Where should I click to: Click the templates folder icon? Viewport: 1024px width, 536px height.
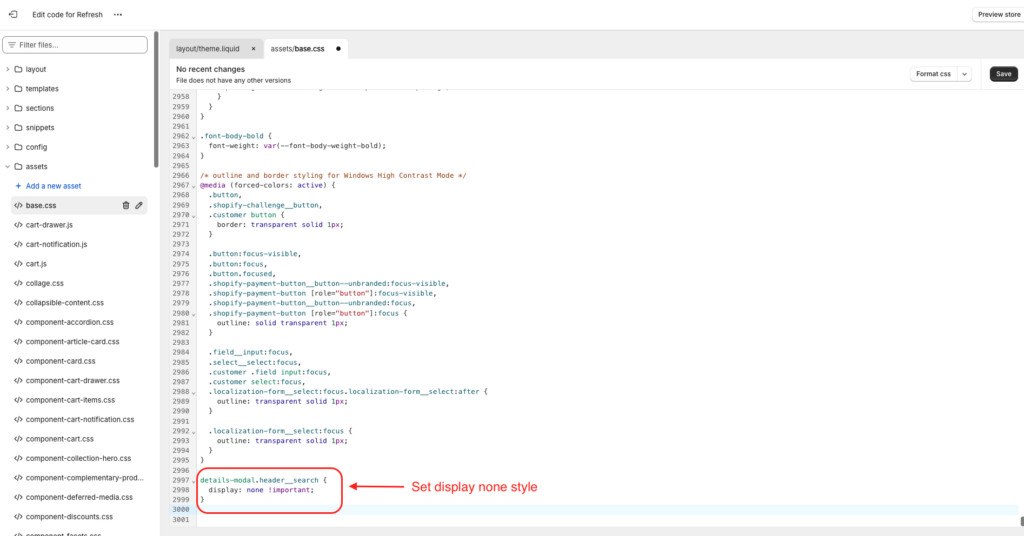18,89
